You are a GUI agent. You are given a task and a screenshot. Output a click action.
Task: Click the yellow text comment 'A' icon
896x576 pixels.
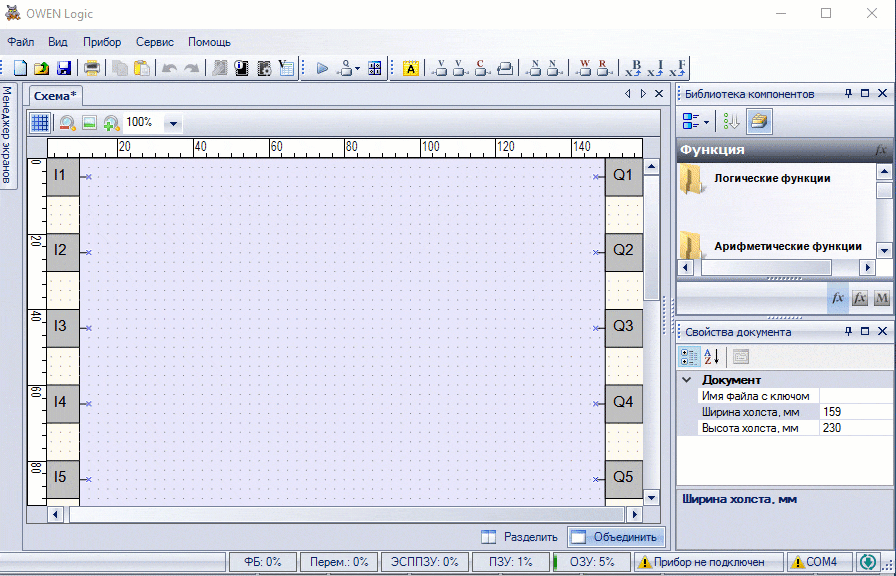[410, 68]
